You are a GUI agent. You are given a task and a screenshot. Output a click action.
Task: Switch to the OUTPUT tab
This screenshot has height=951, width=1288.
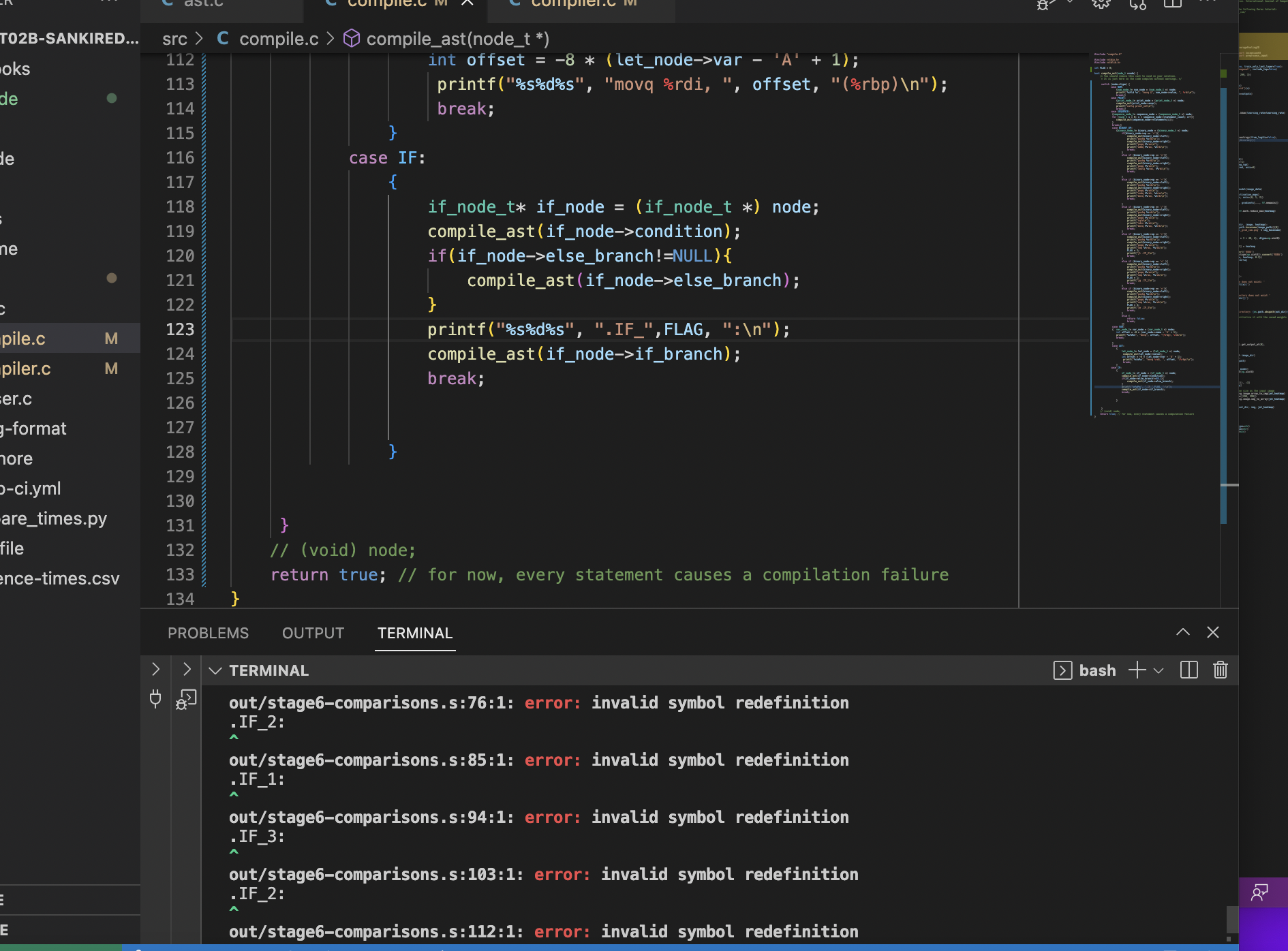[313, 633]
